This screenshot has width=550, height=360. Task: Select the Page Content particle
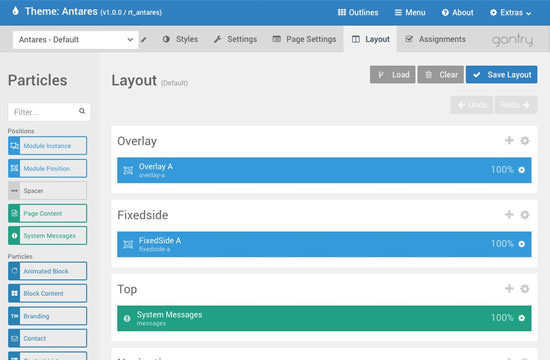tap(47, 213)
